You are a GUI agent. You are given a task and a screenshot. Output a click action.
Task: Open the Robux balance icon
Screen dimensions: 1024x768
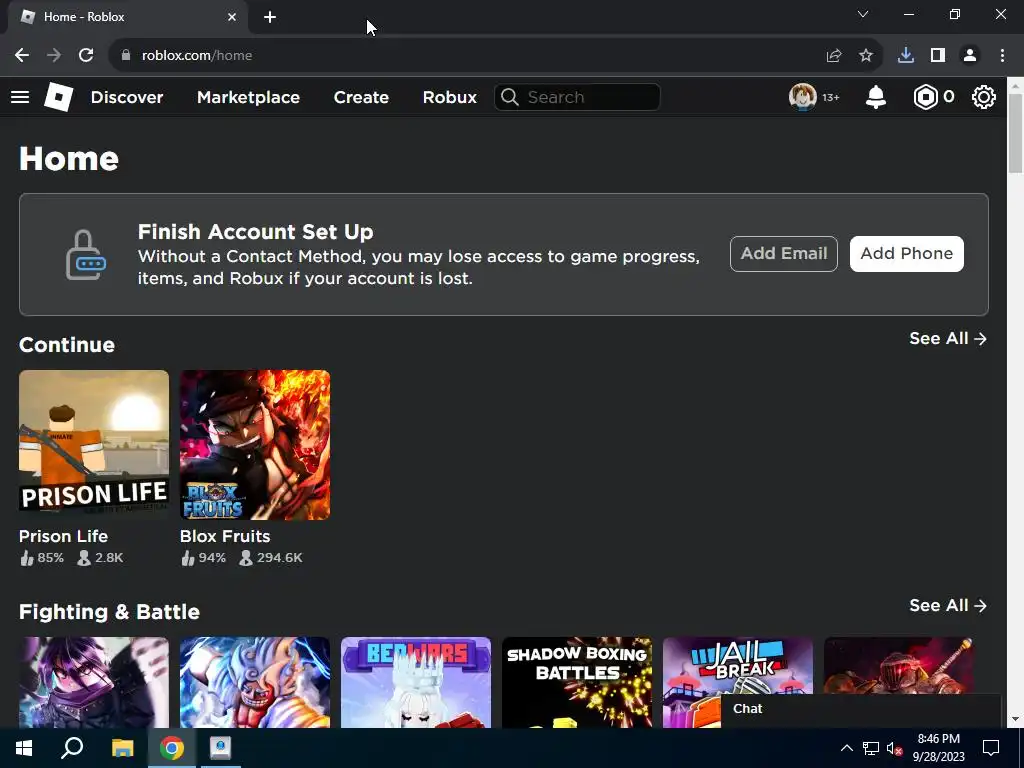pos(925,97)
